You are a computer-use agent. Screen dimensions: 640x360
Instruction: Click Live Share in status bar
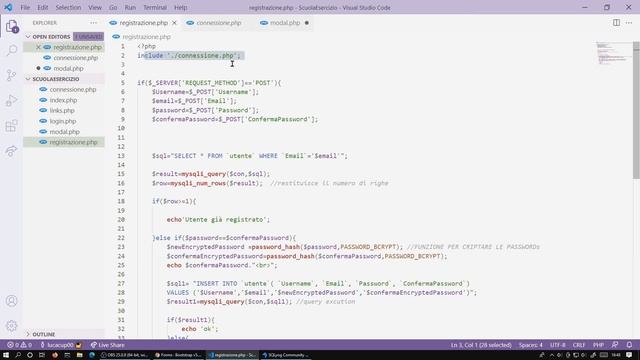(108, 345)
